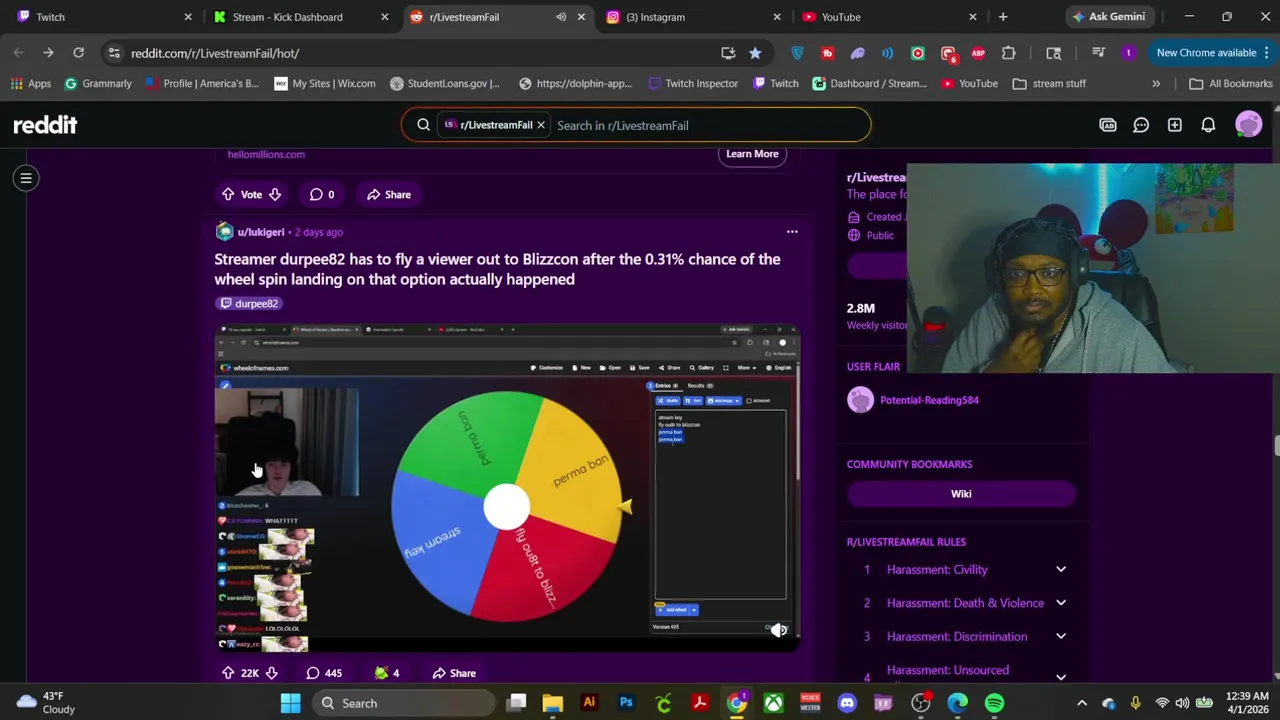Open the Reddit hamburger sidebar menu
The image size is (1280, 720).
[26, 178]
